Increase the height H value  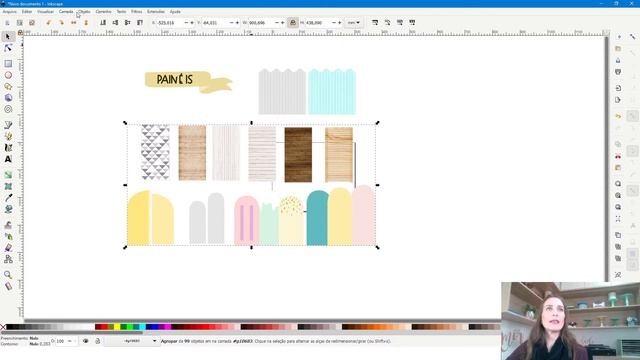(339, 23)
